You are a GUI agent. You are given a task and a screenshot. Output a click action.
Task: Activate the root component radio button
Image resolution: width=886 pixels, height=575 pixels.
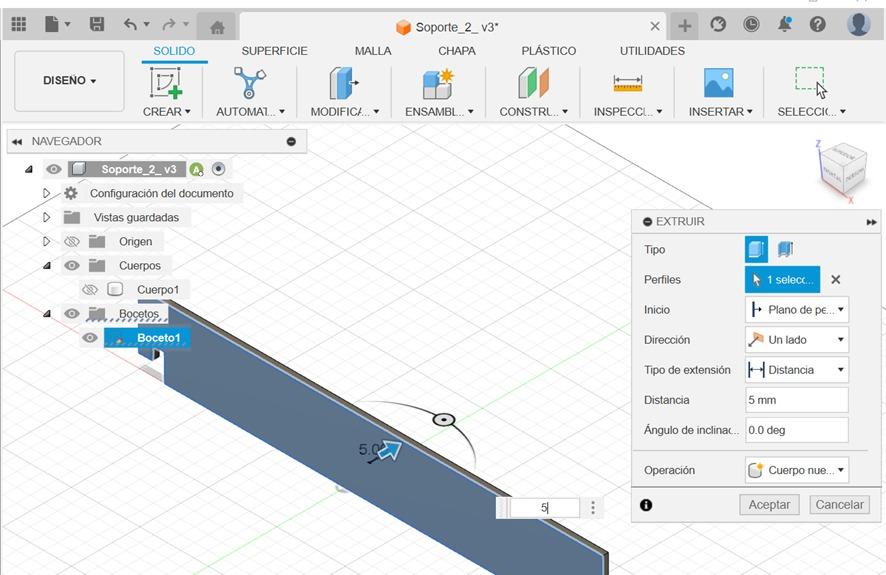pos(219,169)
